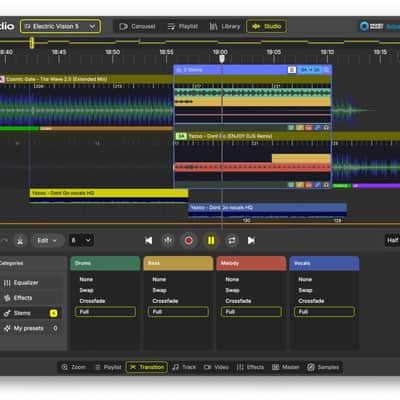Click the record button in the transport bar
The image size is (400, 400).
point(189,240)
